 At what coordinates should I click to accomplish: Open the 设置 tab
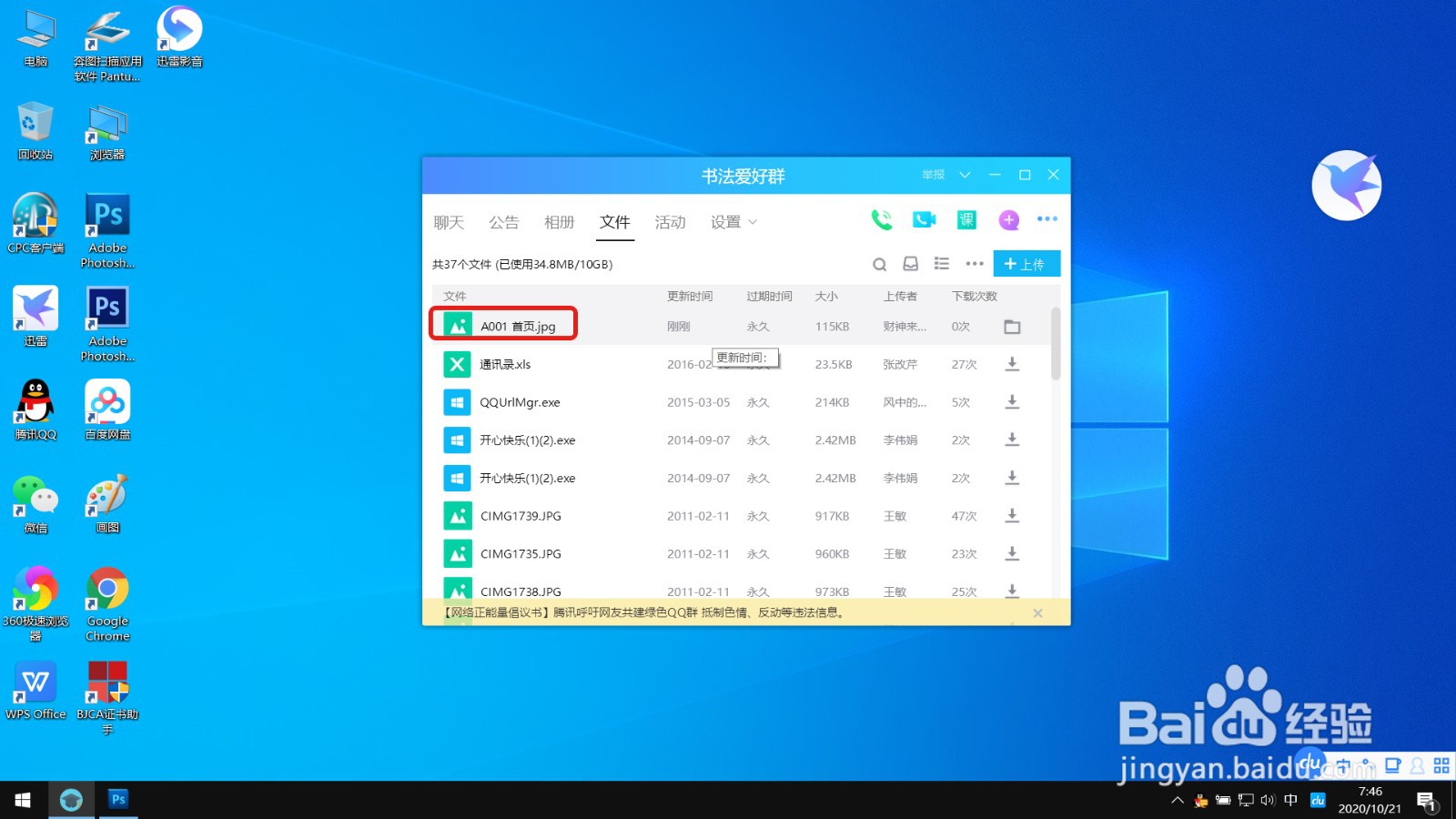[725, 222]
